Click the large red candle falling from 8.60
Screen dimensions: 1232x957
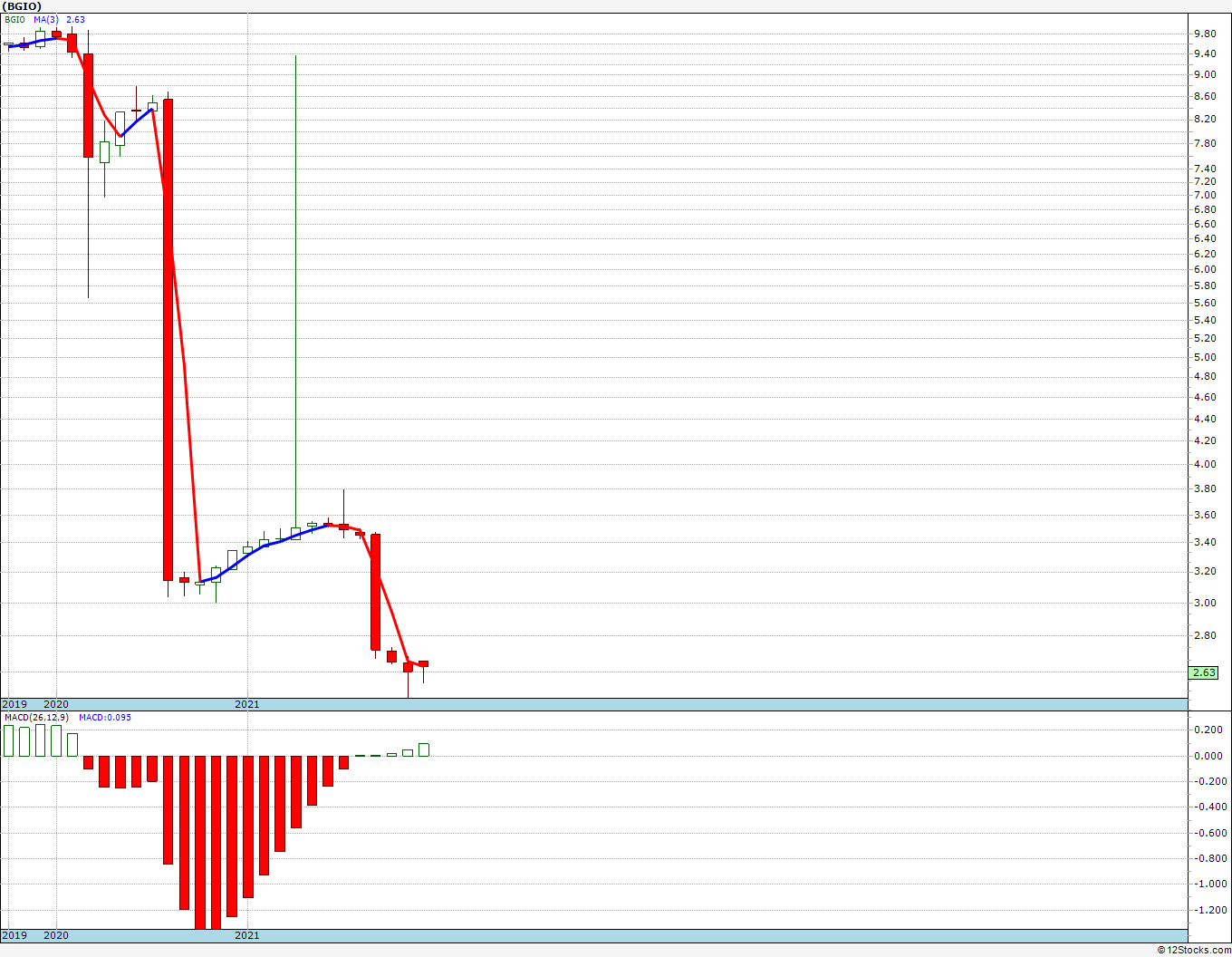click(x=168, y=339)
